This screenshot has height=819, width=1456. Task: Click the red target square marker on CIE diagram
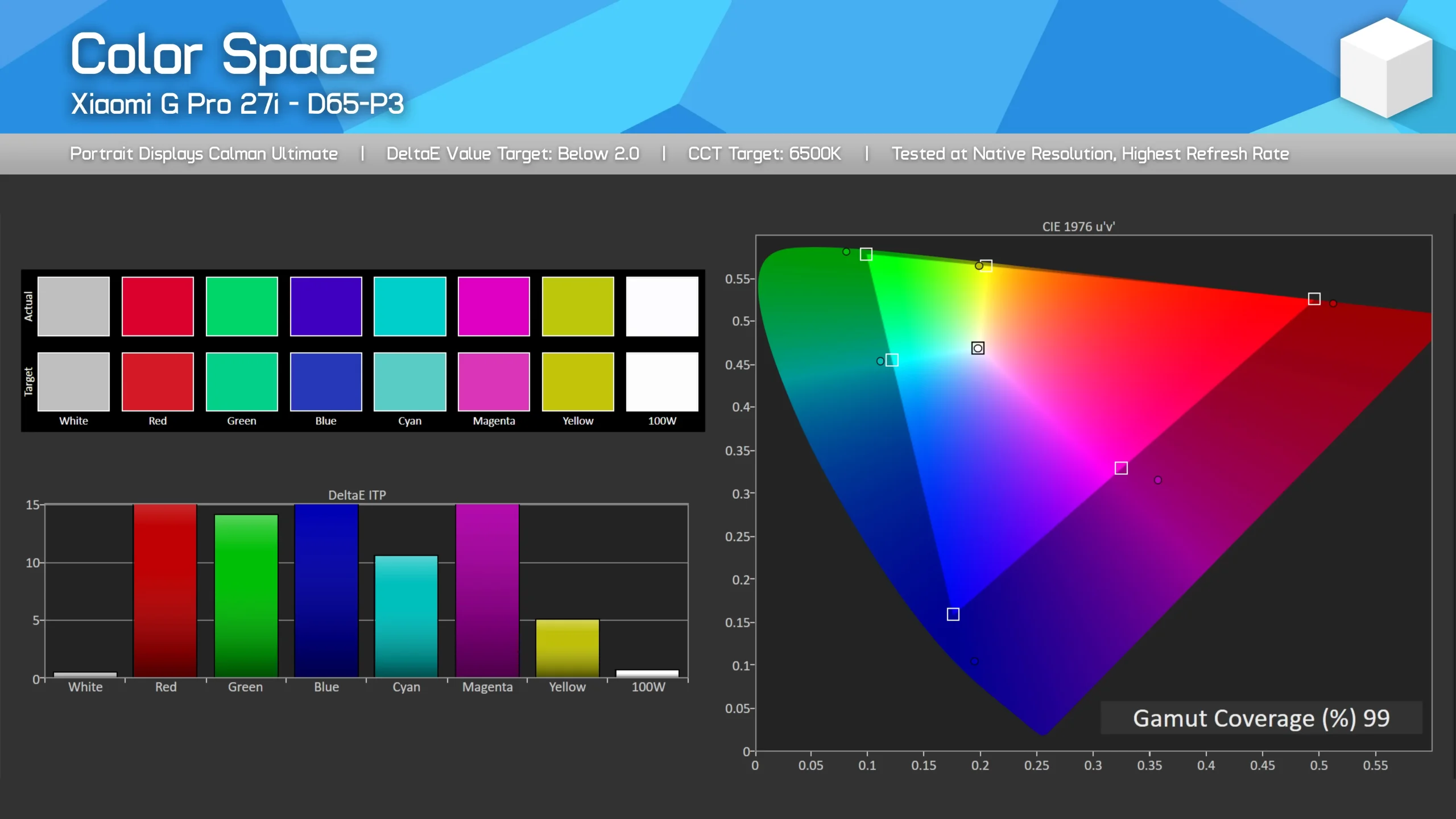(1314, 299)
